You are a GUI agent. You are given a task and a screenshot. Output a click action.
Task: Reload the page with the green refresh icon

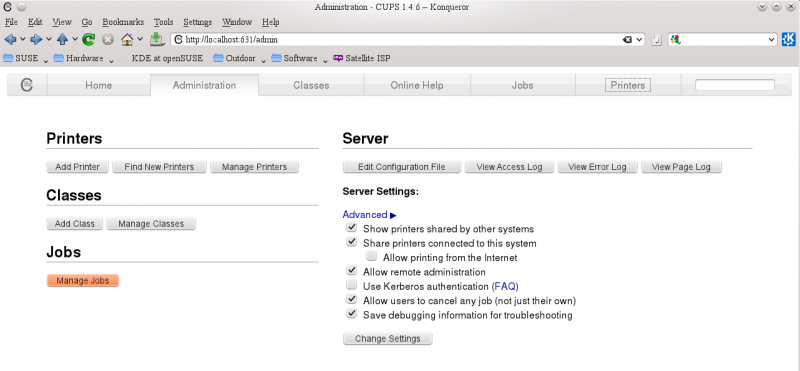pyautogui.click(x=89, y=39)
